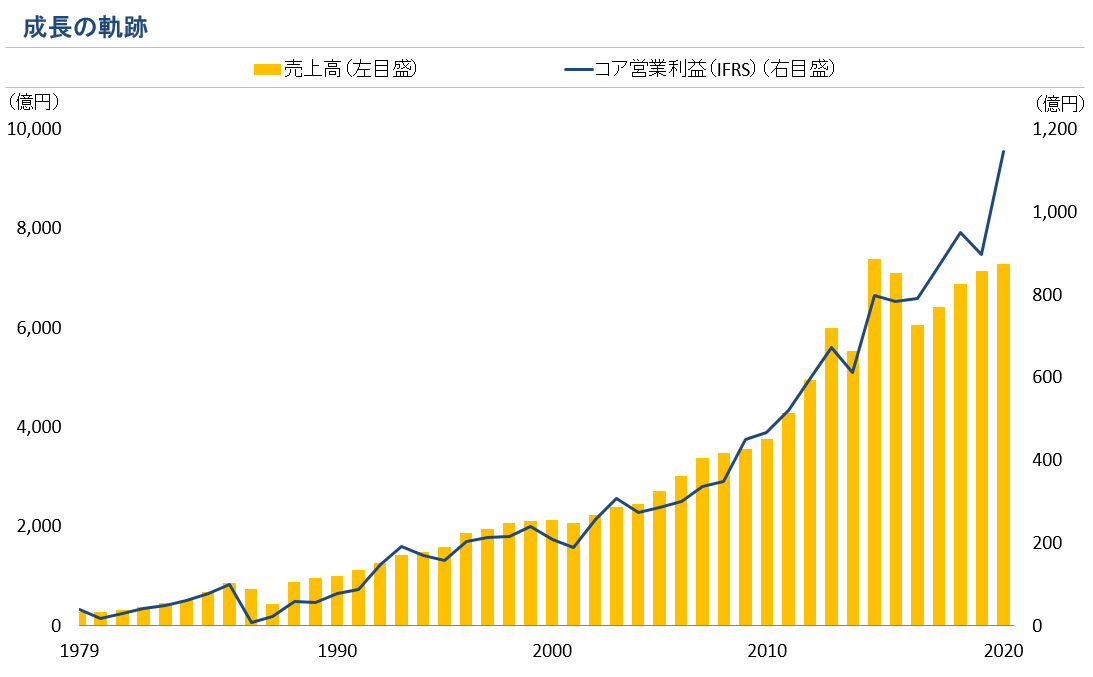Viewport: 1093px width, 677px height.
Task: Select right axis value 1,200
Action: (x=1055, y=129)
